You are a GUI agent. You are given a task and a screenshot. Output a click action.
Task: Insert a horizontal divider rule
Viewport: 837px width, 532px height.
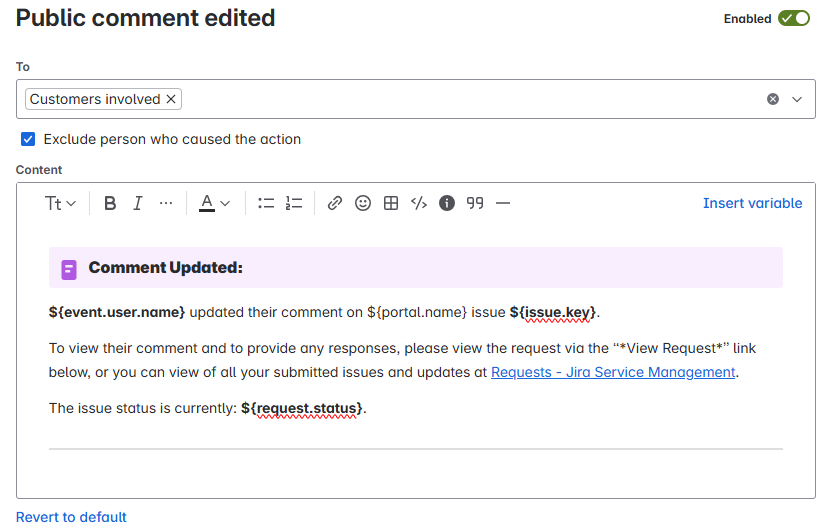503,203
